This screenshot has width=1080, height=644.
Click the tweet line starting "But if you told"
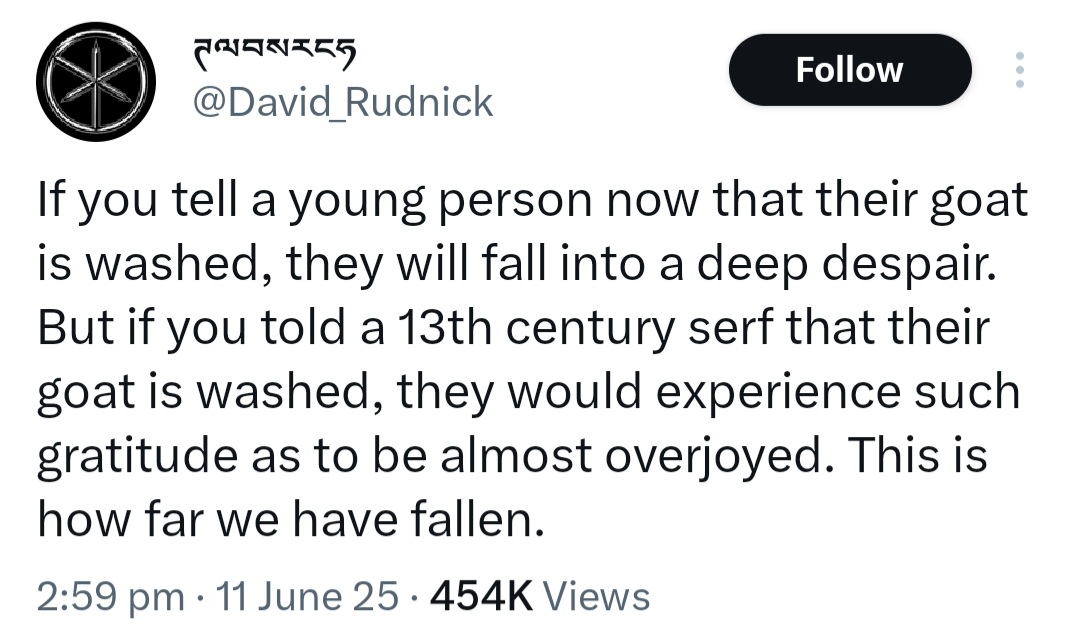[513, 328]
